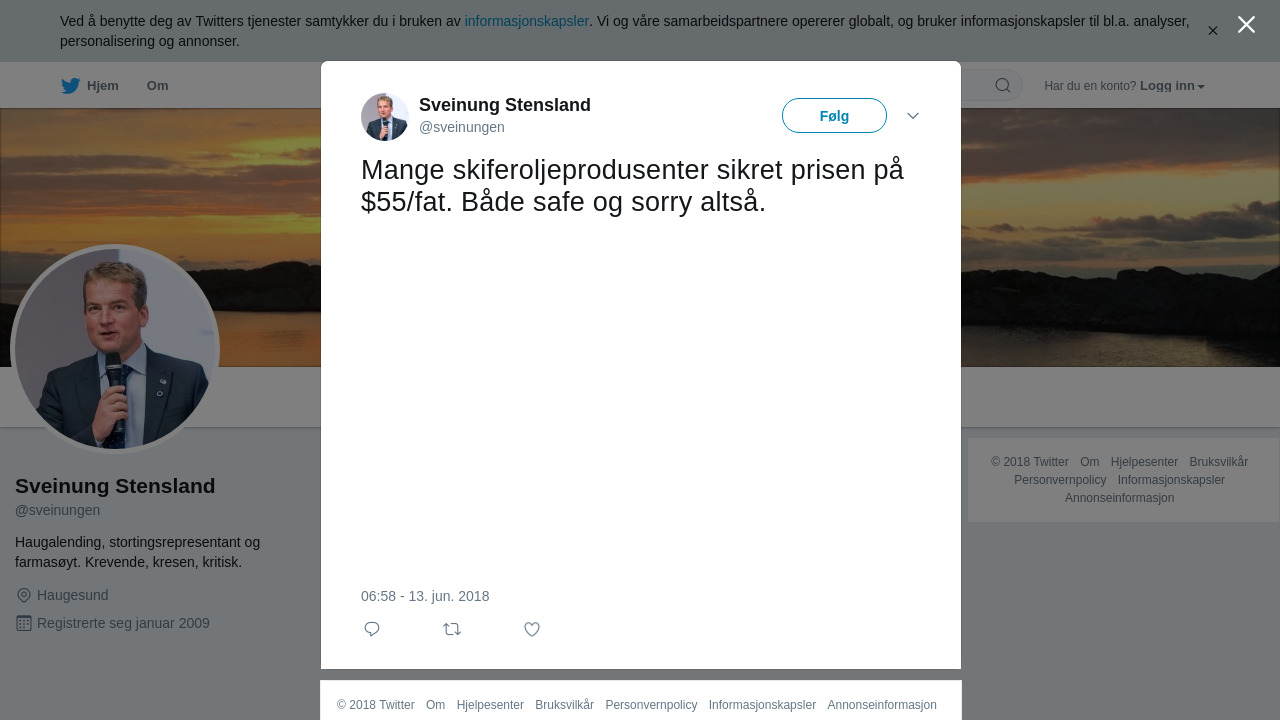Open Hjelpesenter link in the bottom footer
Viewport: 1280px width, 720px height.
[x=490, y=705]
